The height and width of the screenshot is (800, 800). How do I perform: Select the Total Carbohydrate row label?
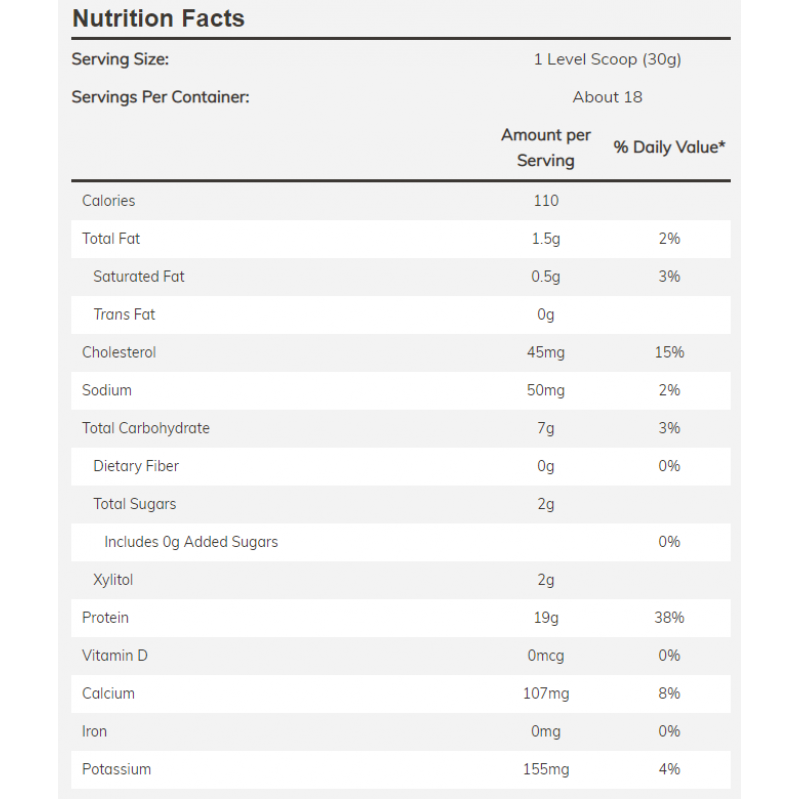click(146, 429)
